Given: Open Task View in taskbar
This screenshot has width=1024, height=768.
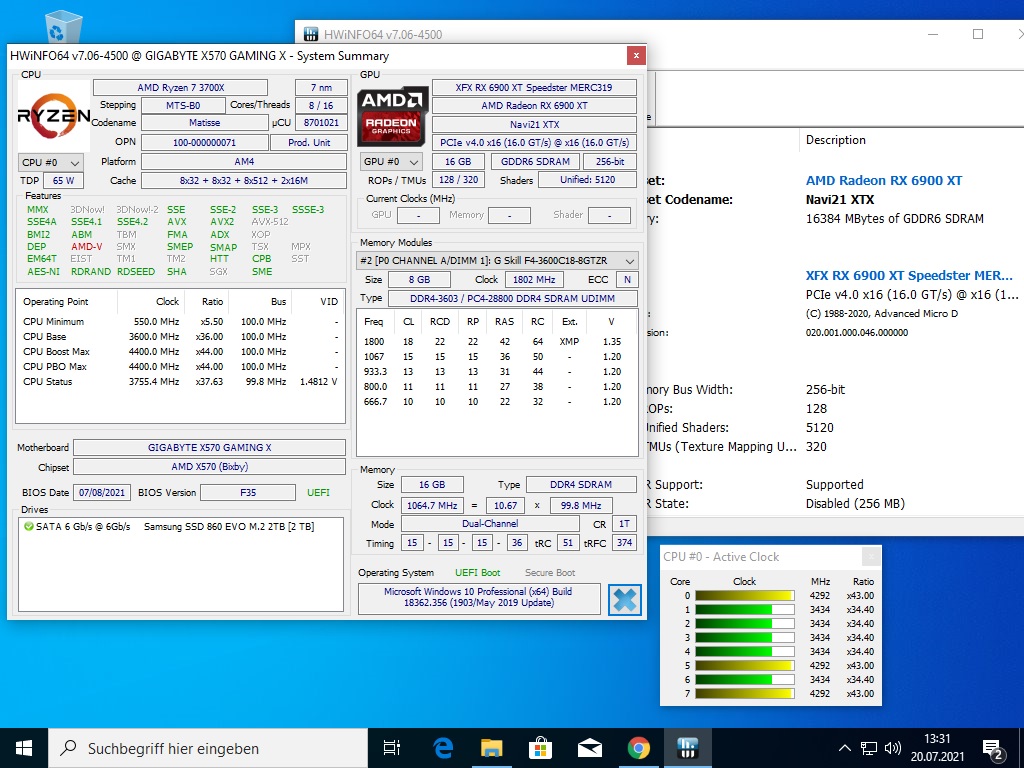Looking at the screenshot, I should click(x=392, y=748).
